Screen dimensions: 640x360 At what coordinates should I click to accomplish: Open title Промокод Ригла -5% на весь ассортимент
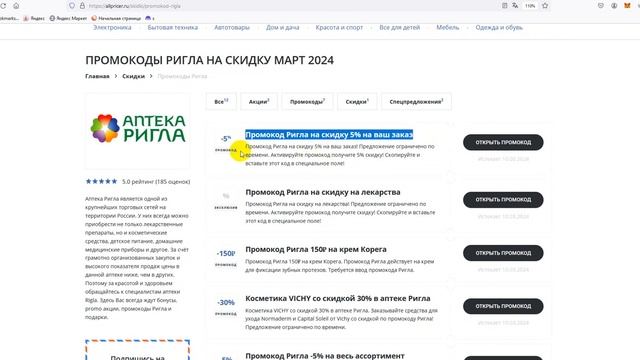click(x=325, y=356)
